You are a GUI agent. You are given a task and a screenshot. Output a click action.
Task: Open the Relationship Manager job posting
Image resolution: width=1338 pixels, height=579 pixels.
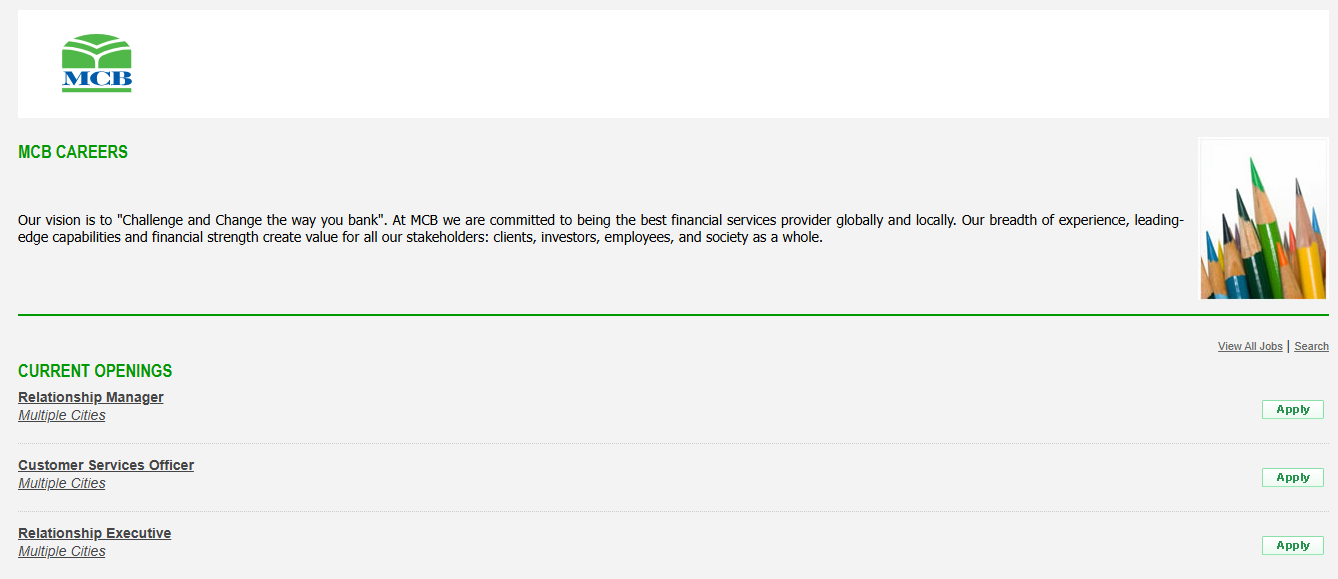click(x=91, y=397)
